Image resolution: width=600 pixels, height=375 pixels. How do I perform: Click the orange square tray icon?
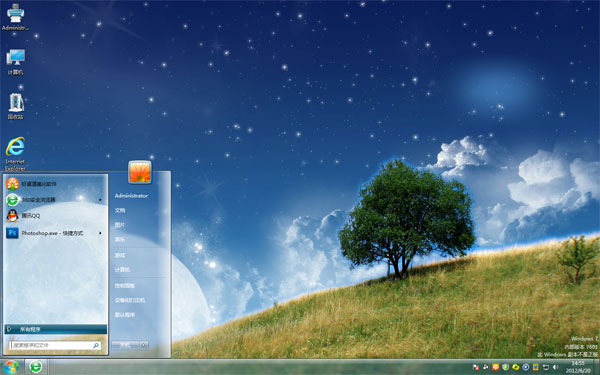496,367
